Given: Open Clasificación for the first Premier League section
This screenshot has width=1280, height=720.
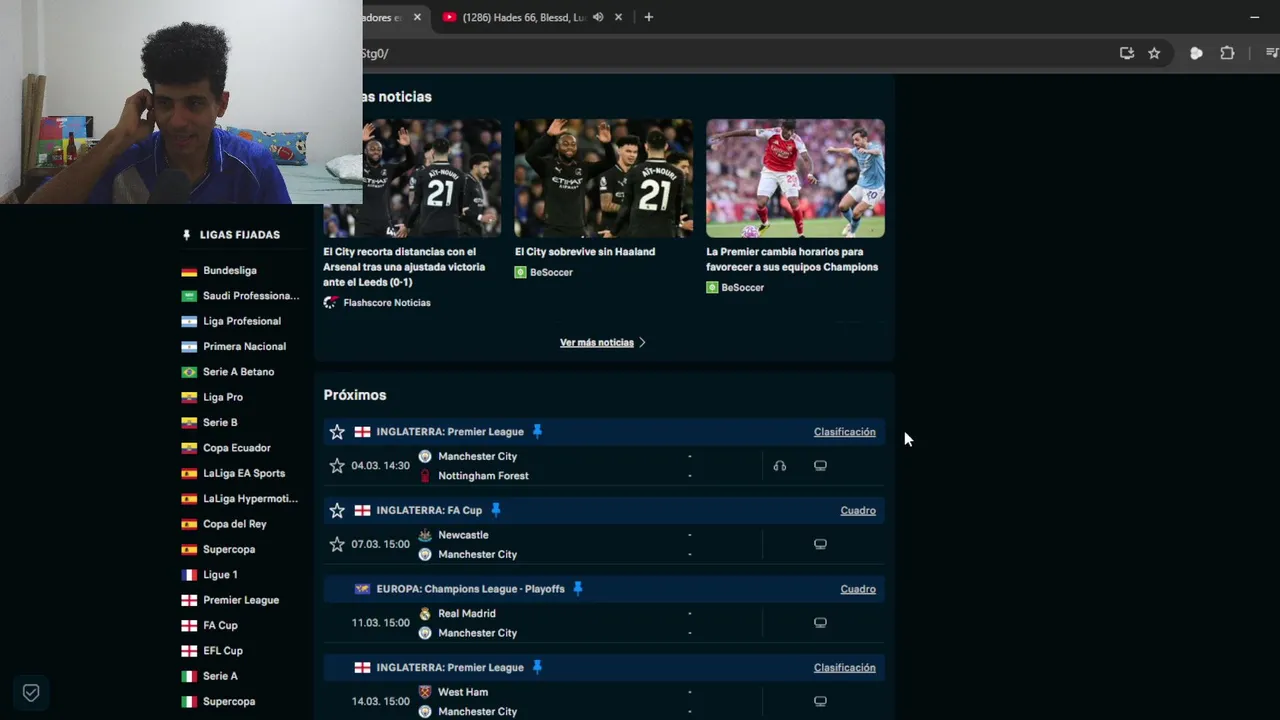Looking at the screenshot, I should tap(844, 432).
